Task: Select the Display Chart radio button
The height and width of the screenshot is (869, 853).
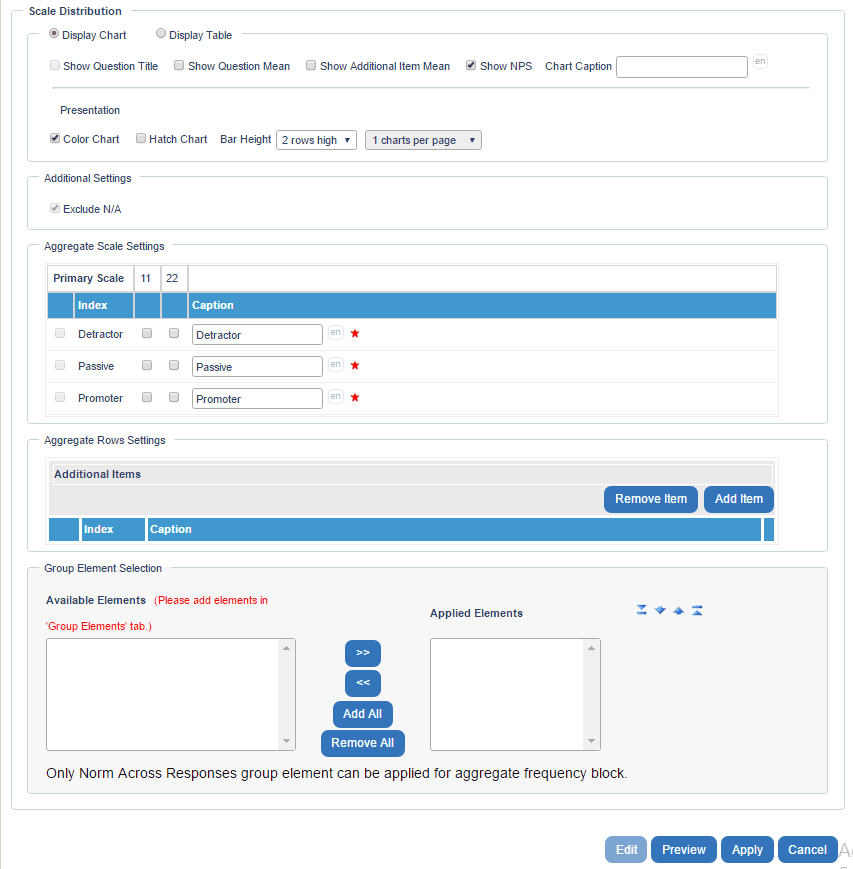Action: coord(54,34)
